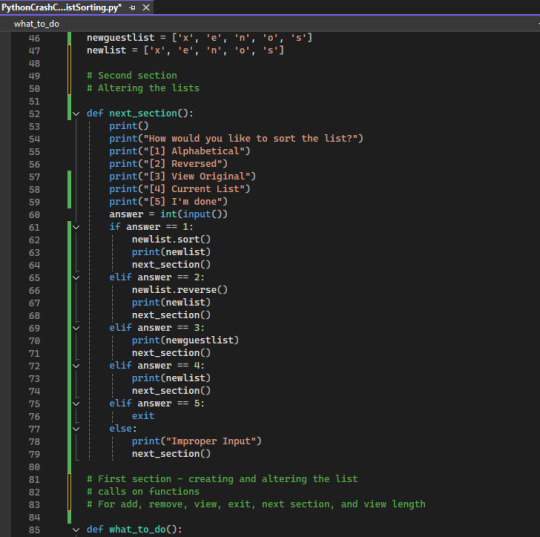540x537 pixels.
Task: Click the '[1] Alphabetical' print line
Action: pos(180,151)
